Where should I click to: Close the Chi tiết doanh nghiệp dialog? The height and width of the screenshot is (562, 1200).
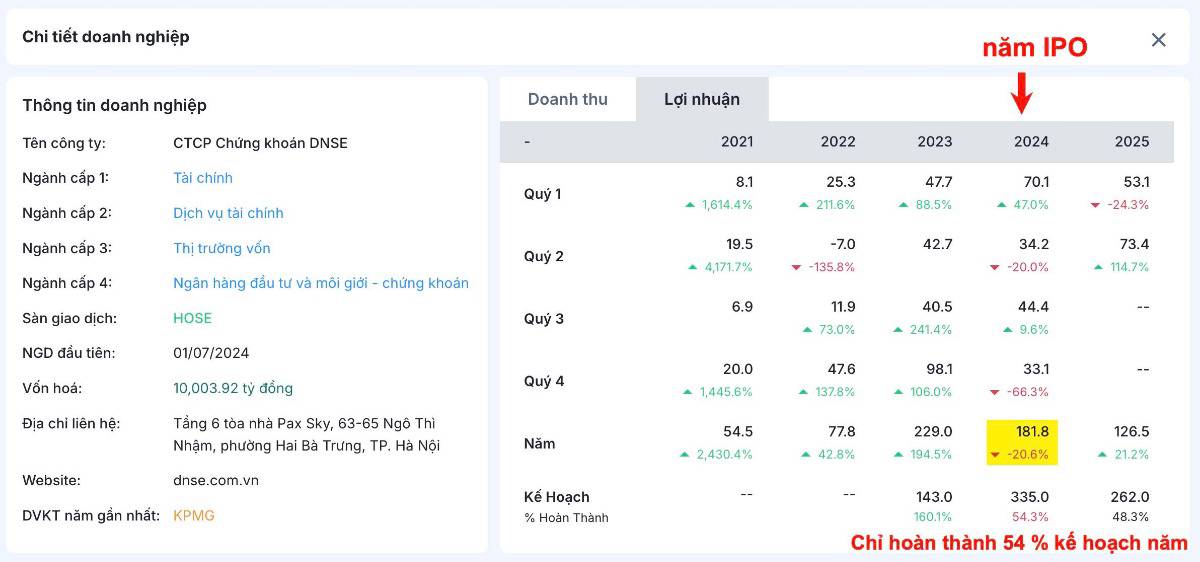tap(1158, 40)
